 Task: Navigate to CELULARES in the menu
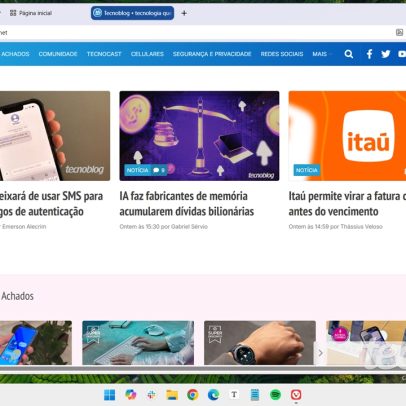point(147,54)
